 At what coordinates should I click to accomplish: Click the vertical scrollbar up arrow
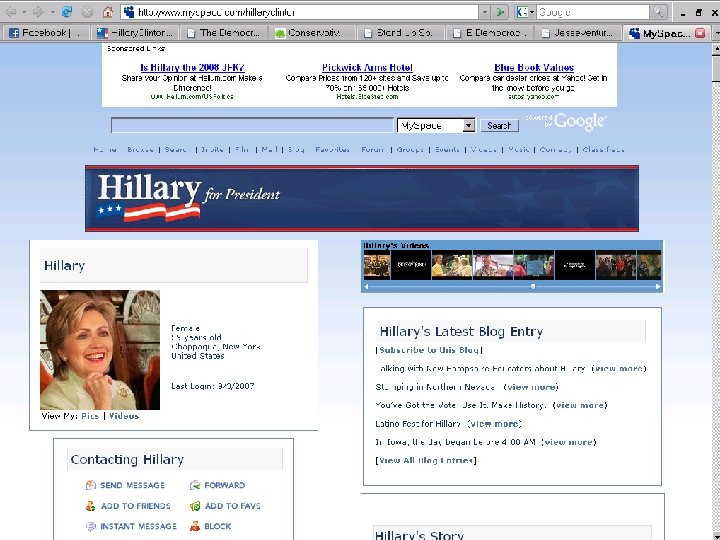[x=715, y=49]
